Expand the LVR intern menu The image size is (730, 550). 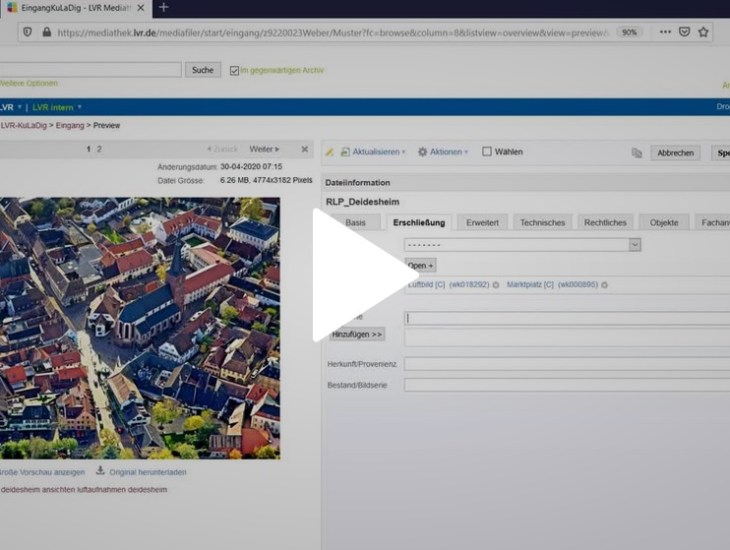(x=56, y=107)
